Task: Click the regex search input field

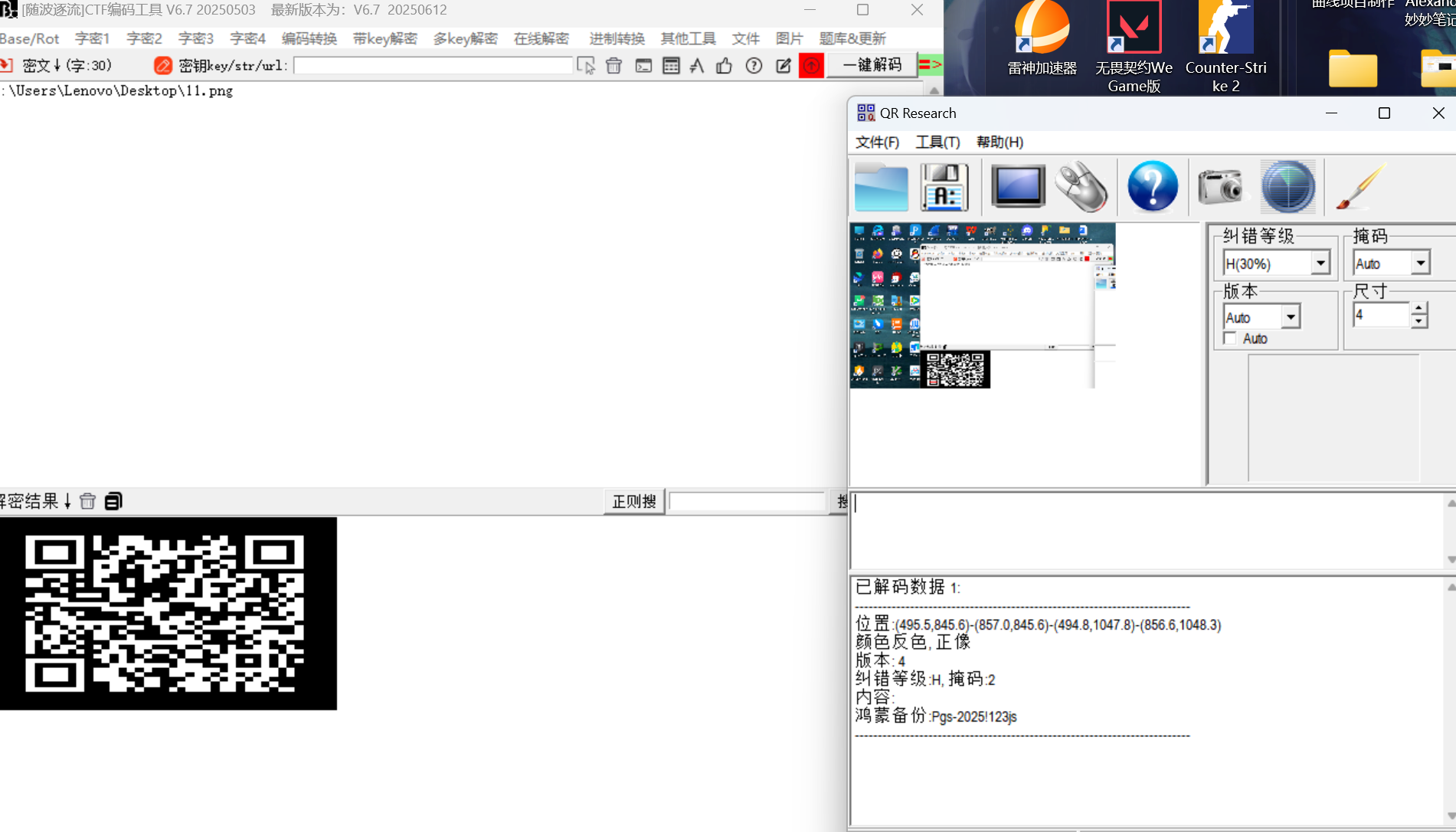Action: pos(748,501)
